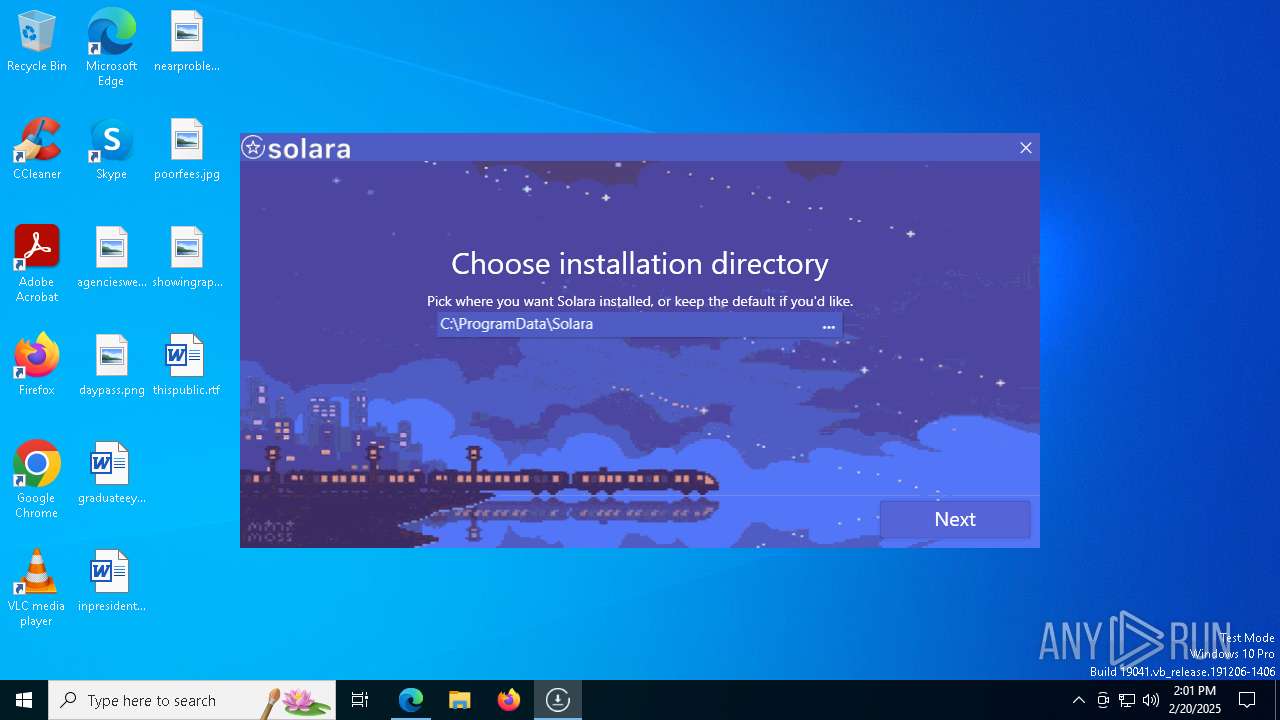Open the volume tray icon
This screenshot has width=1280, height=720.
coord(1151,700)
